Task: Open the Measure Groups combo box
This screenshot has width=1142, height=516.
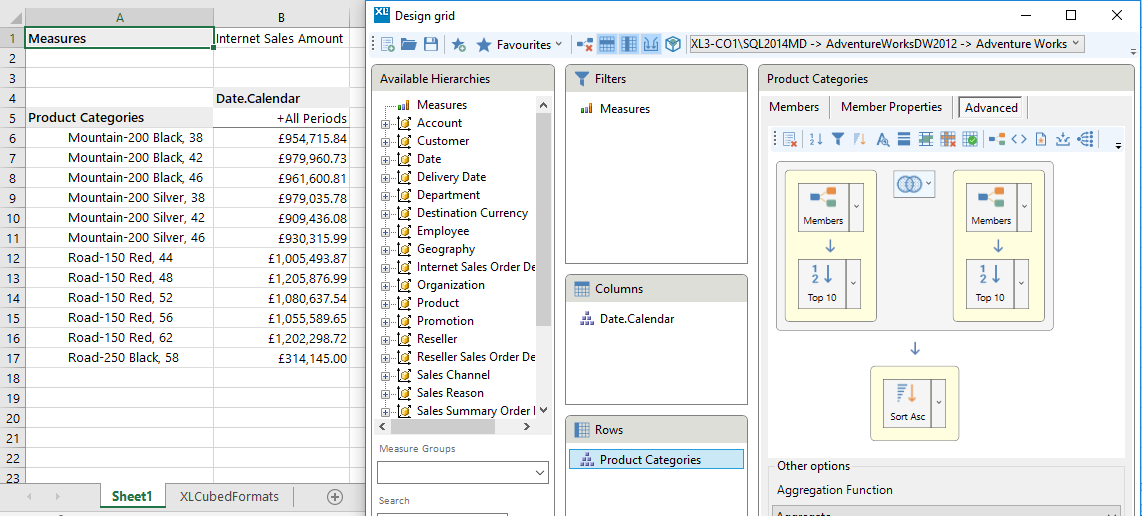Action: pos(463,472)
